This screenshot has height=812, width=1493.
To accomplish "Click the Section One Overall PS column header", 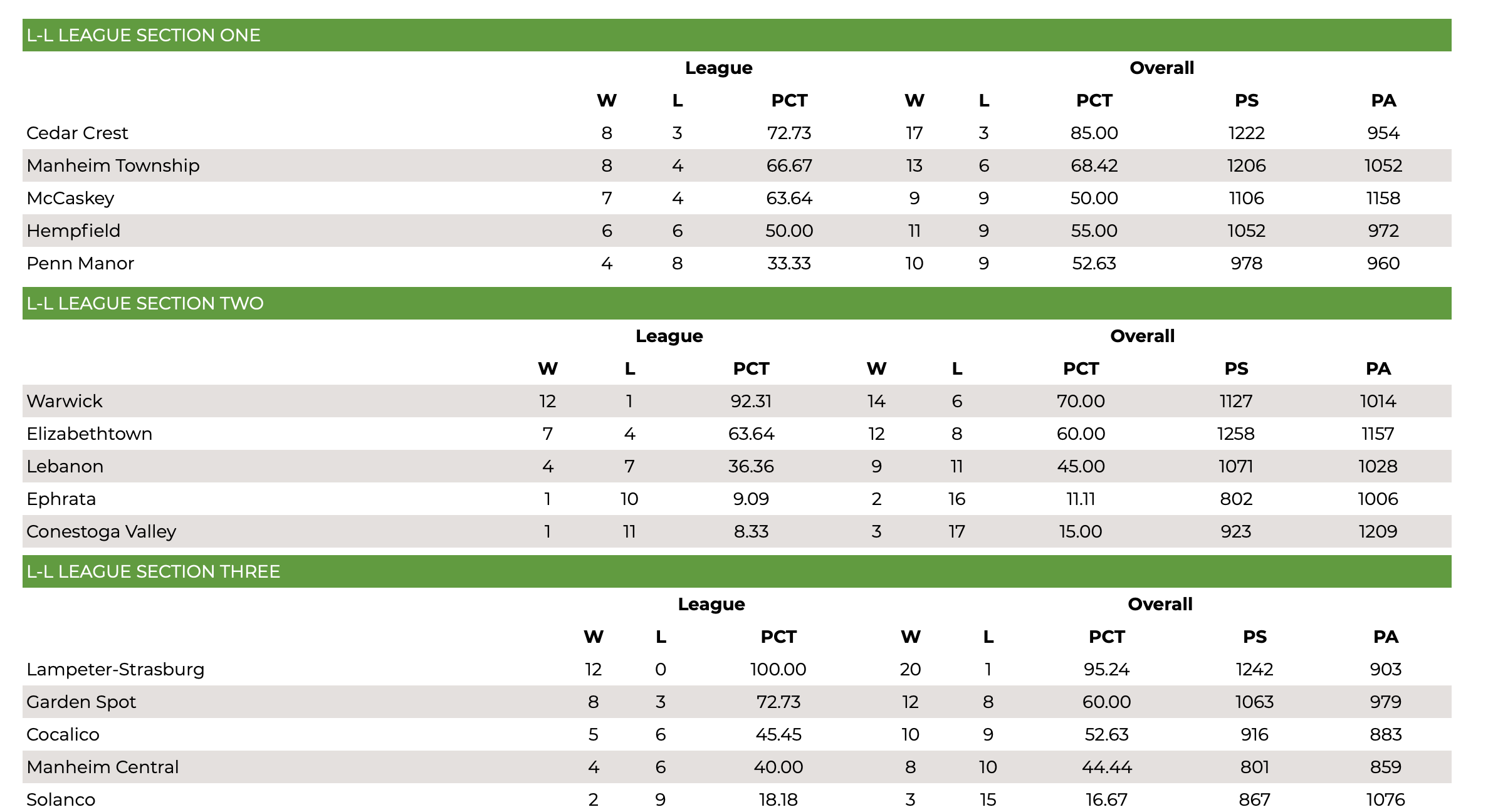I will 1247,100.
